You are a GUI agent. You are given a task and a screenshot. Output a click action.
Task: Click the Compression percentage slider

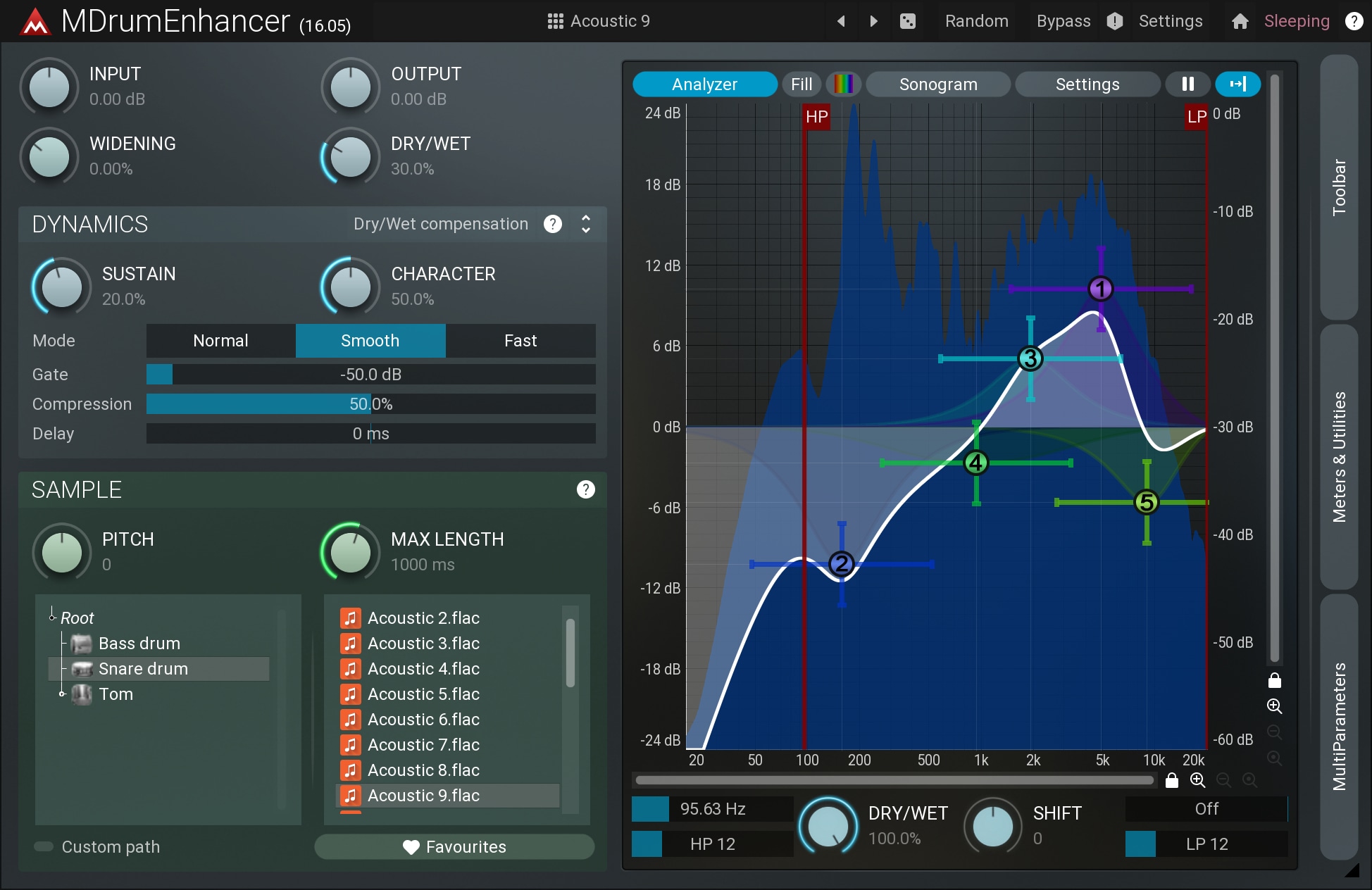[371, 404]
